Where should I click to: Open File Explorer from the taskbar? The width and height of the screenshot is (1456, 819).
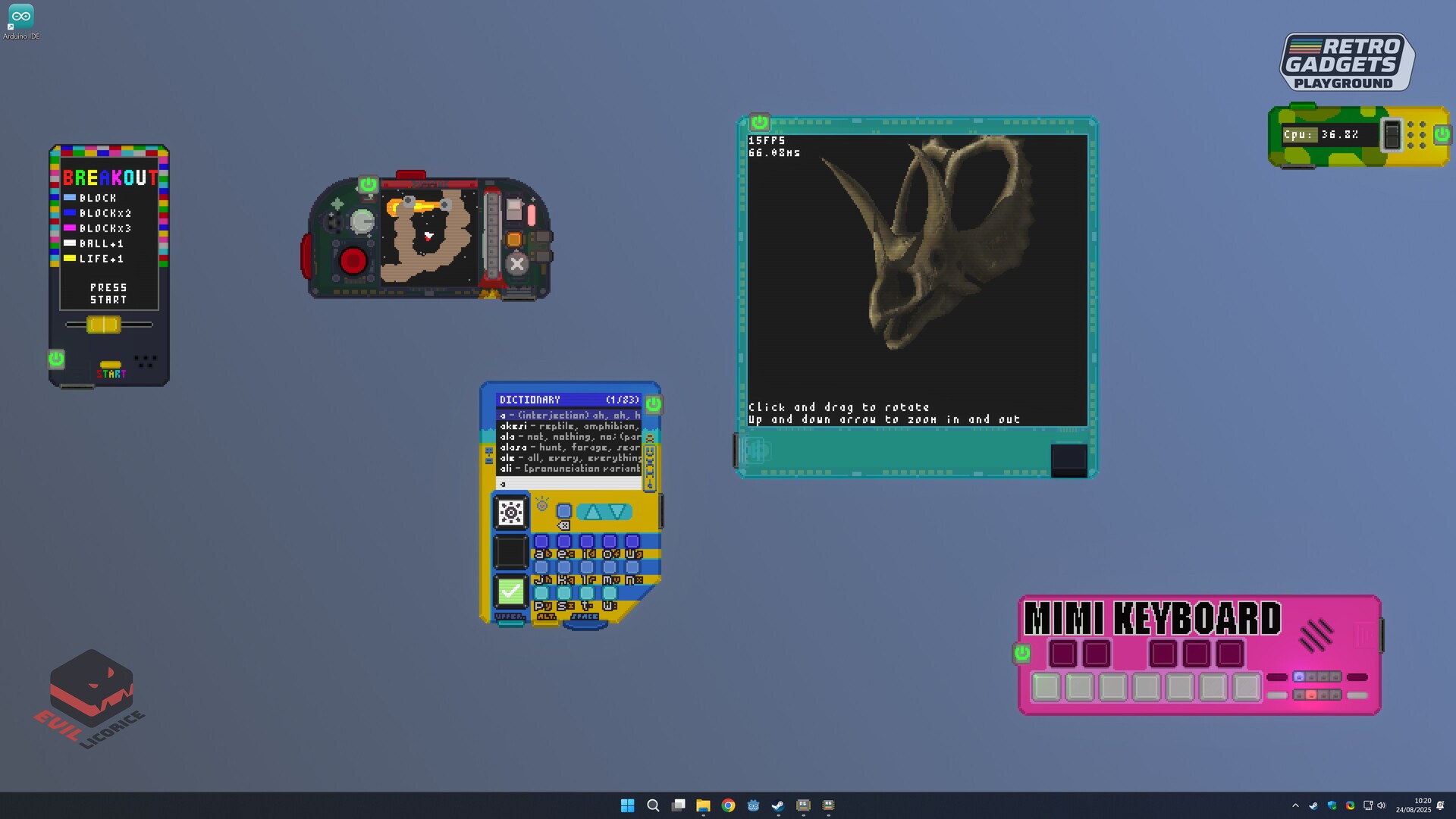coord(703,805)
